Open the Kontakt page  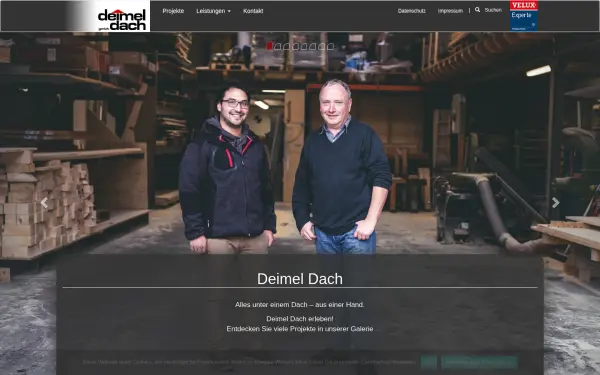tap(253, 11)
